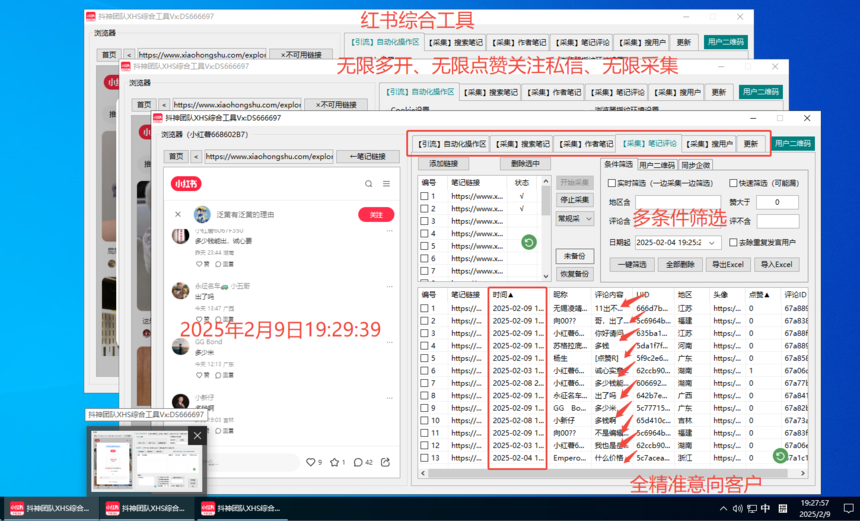This screenshot has height=521, width=860.
Task: Click the 中 input method indicator
Action: point(765,508)
